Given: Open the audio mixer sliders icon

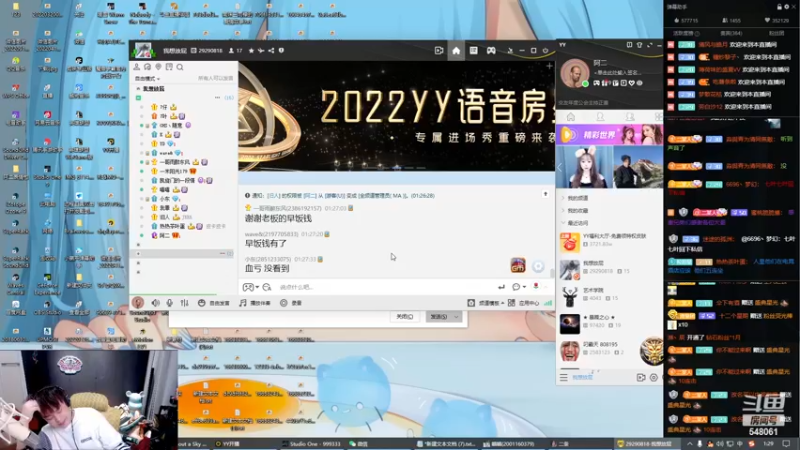Looking at the screenshot, I should pos(184,303).
